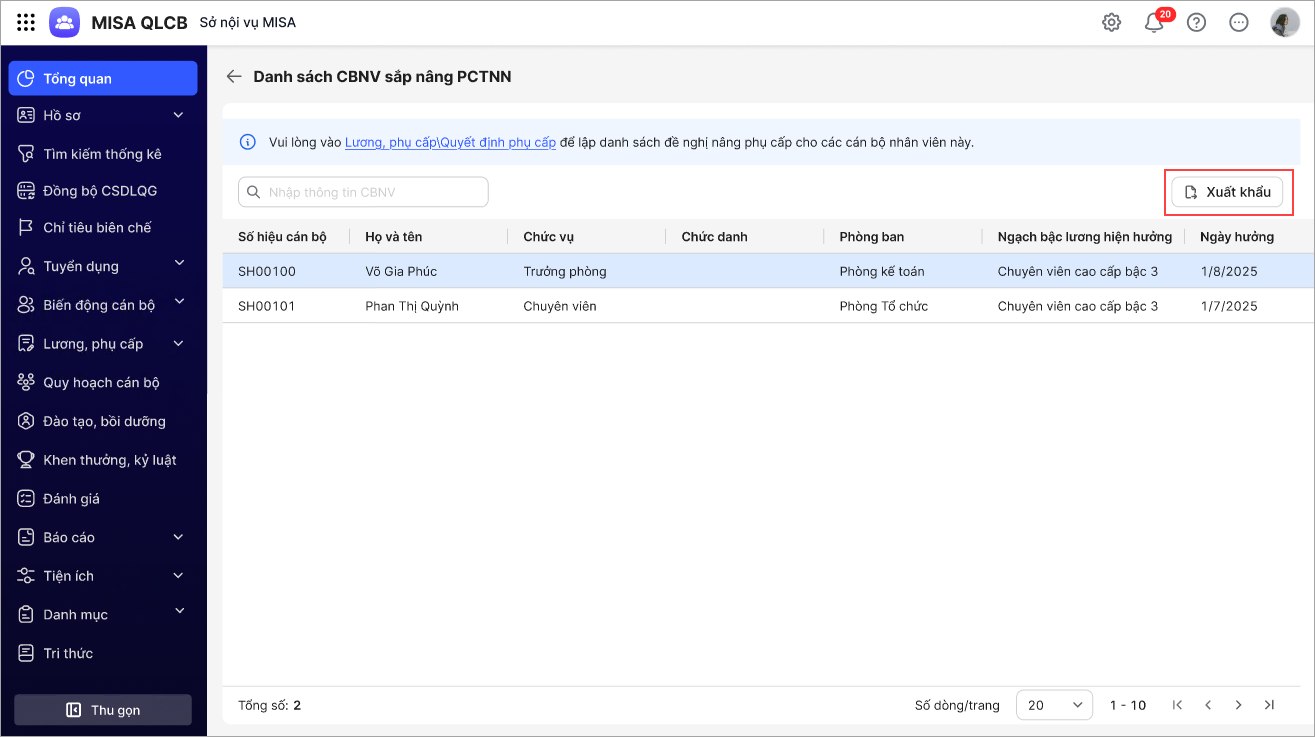The image size is (1315, 737).
Task: Follow the Lương, phụ cấp\Quyết định phụ cấp link
Action: tap(450, 142)
